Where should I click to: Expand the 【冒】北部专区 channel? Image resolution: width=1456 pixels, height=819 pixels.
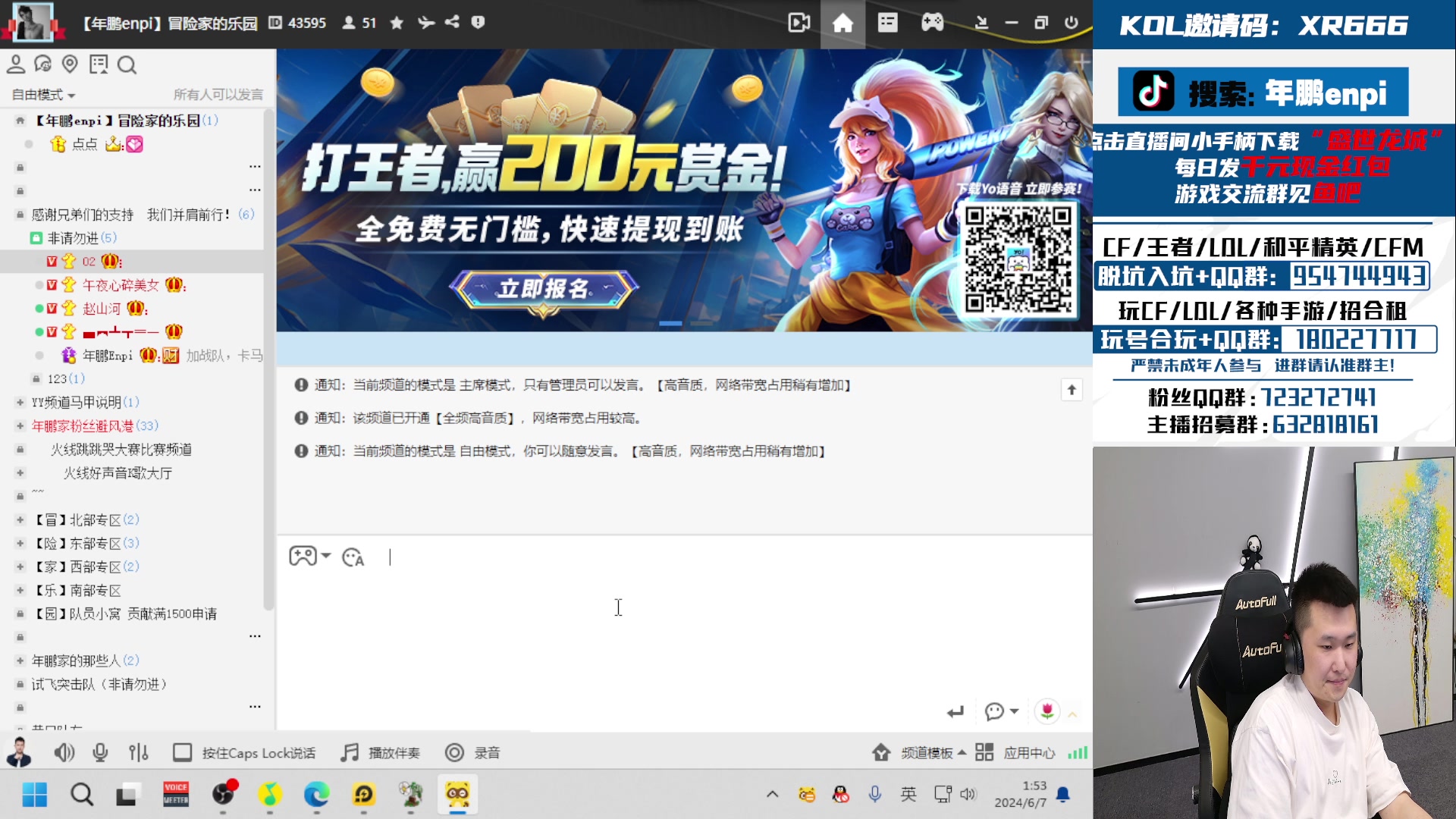click(x=20, y=520)
